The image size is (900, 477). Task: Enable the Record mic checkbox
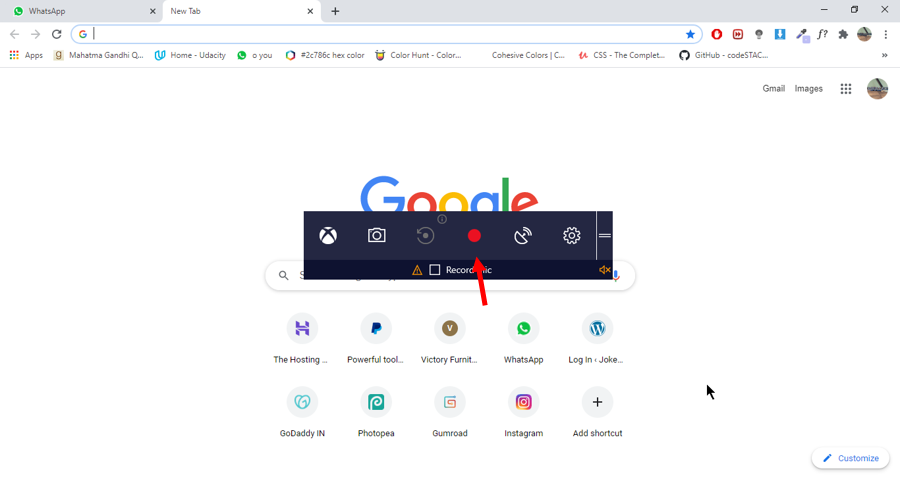point(435,270)
